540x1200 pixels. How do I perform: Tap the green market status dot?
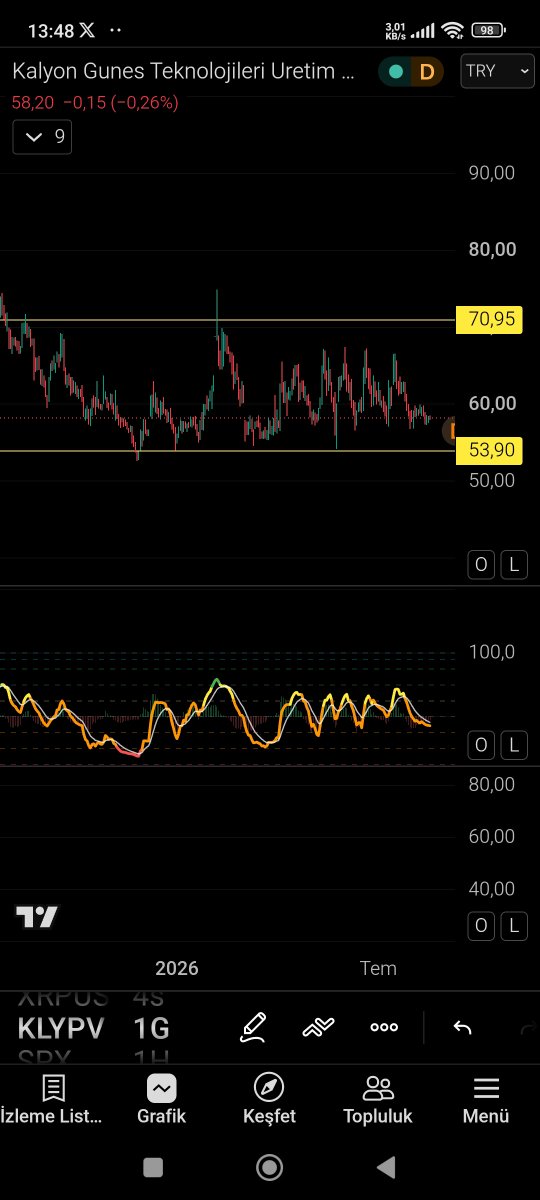tap(396, 72)
